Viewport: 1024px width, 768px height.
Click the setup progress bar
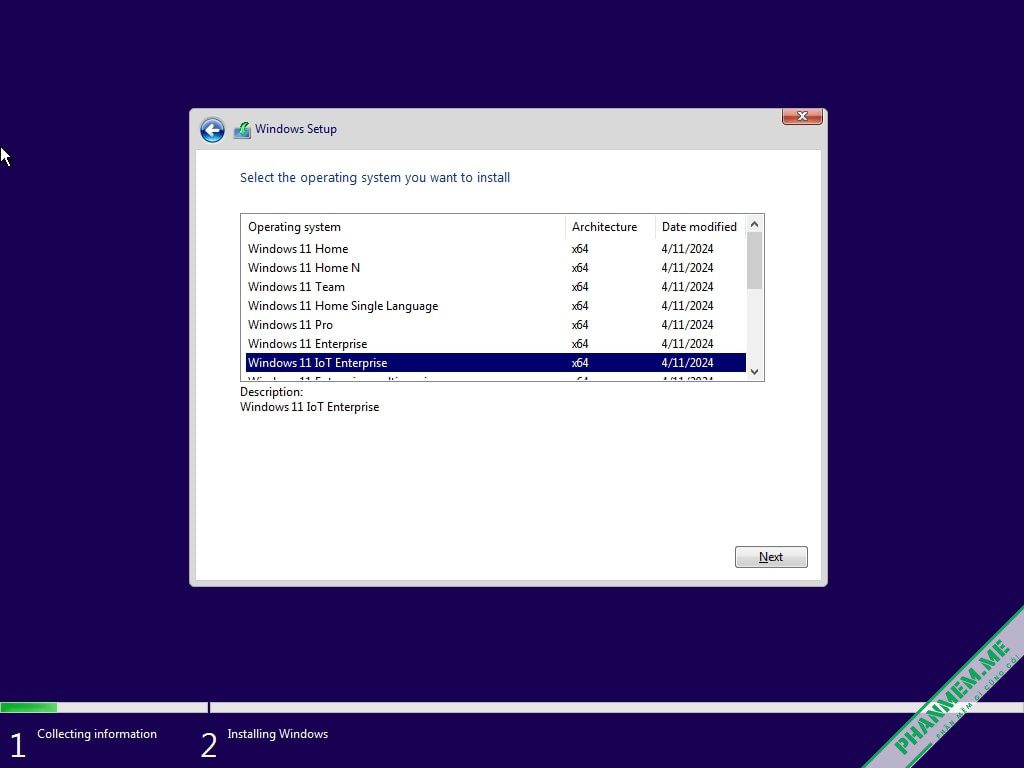click(x=512, y=707)
